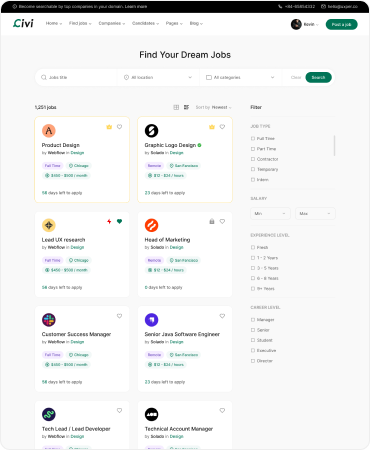Save Senior Java Software Engineer with heart icon
The height and width of the screenshot is (450, 370).
(x=222, y=316)
